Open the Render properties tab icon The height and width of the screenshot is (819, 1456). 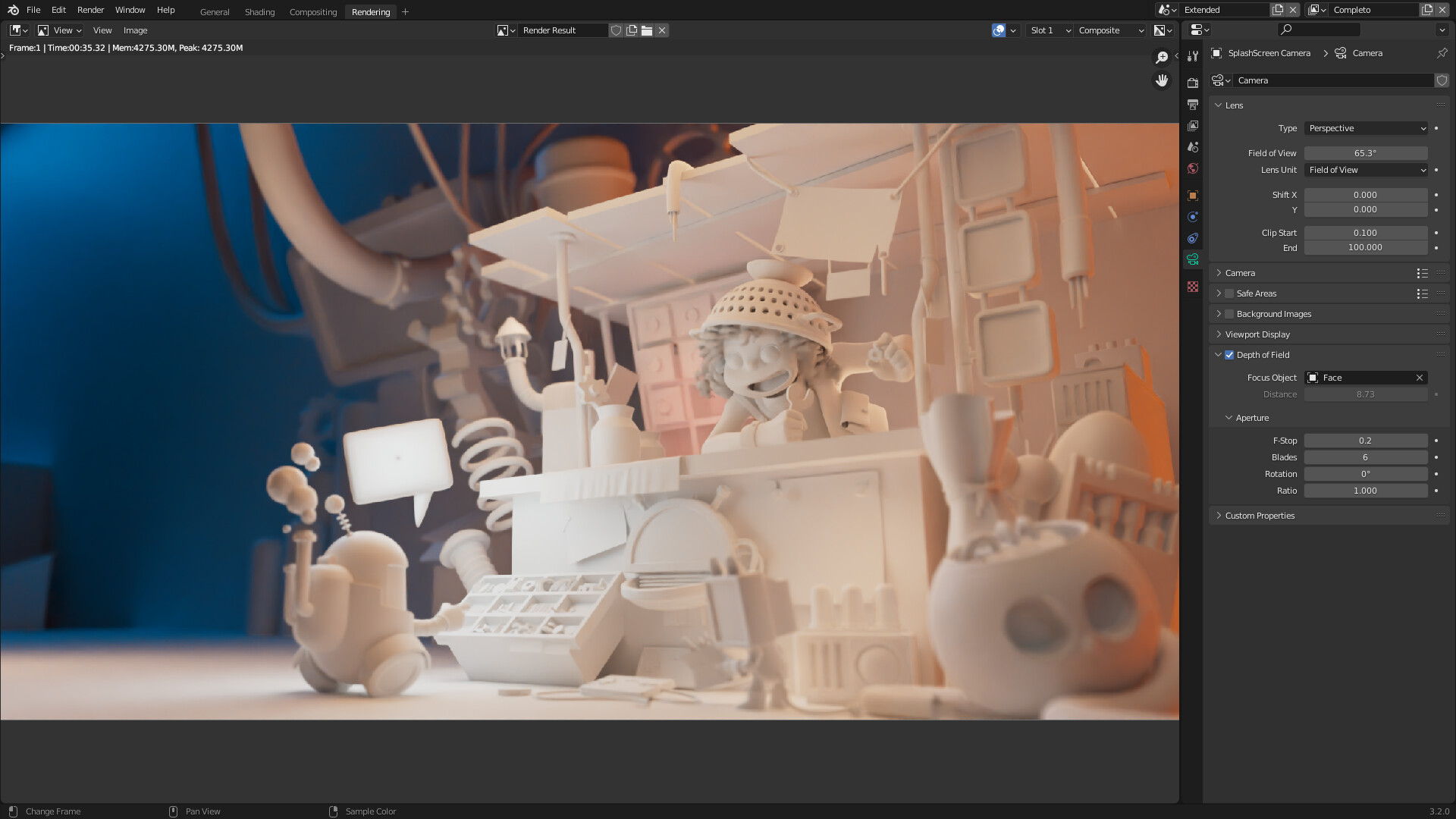tap(1193, 83)
